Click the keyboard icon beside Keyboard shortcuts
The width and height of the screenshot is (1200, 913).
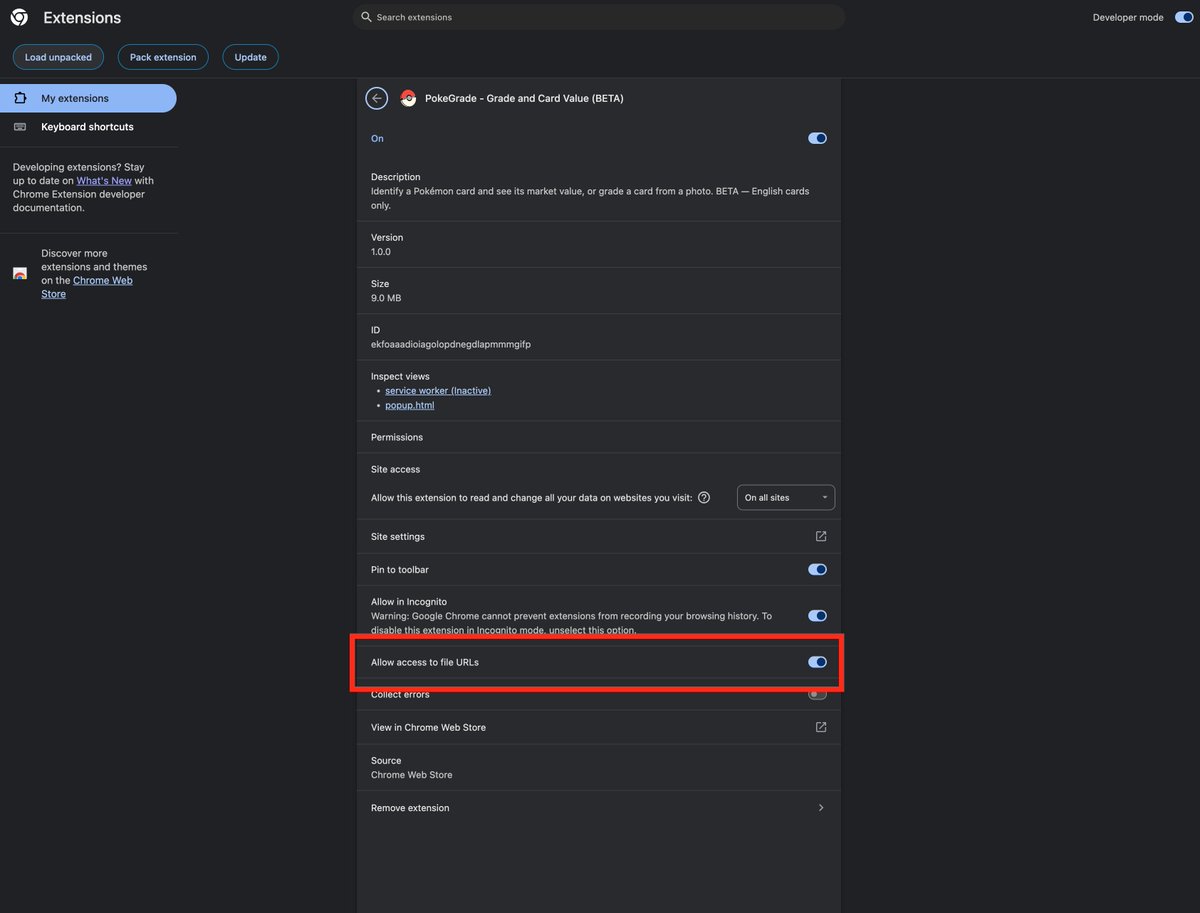20,127
